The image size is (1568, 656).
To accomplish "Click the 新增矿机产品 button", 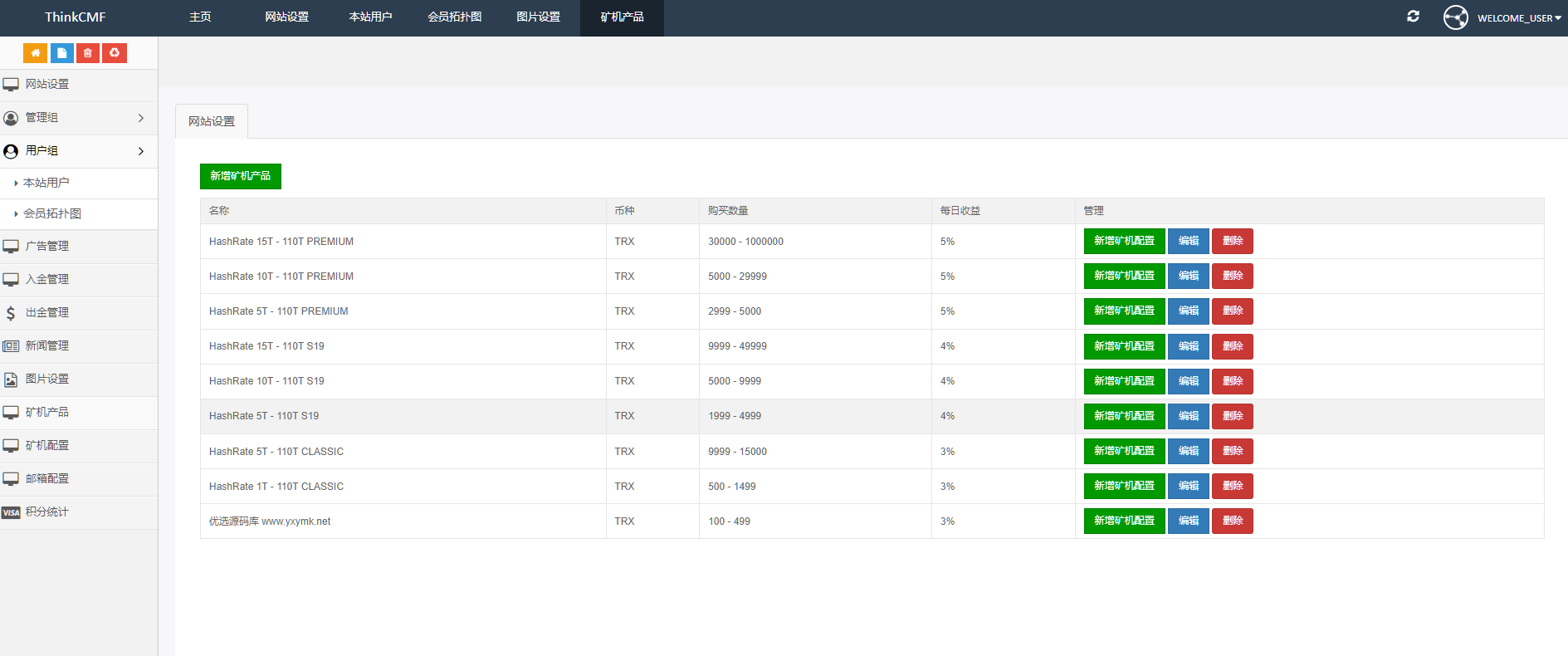I will [x=241, y=176].
